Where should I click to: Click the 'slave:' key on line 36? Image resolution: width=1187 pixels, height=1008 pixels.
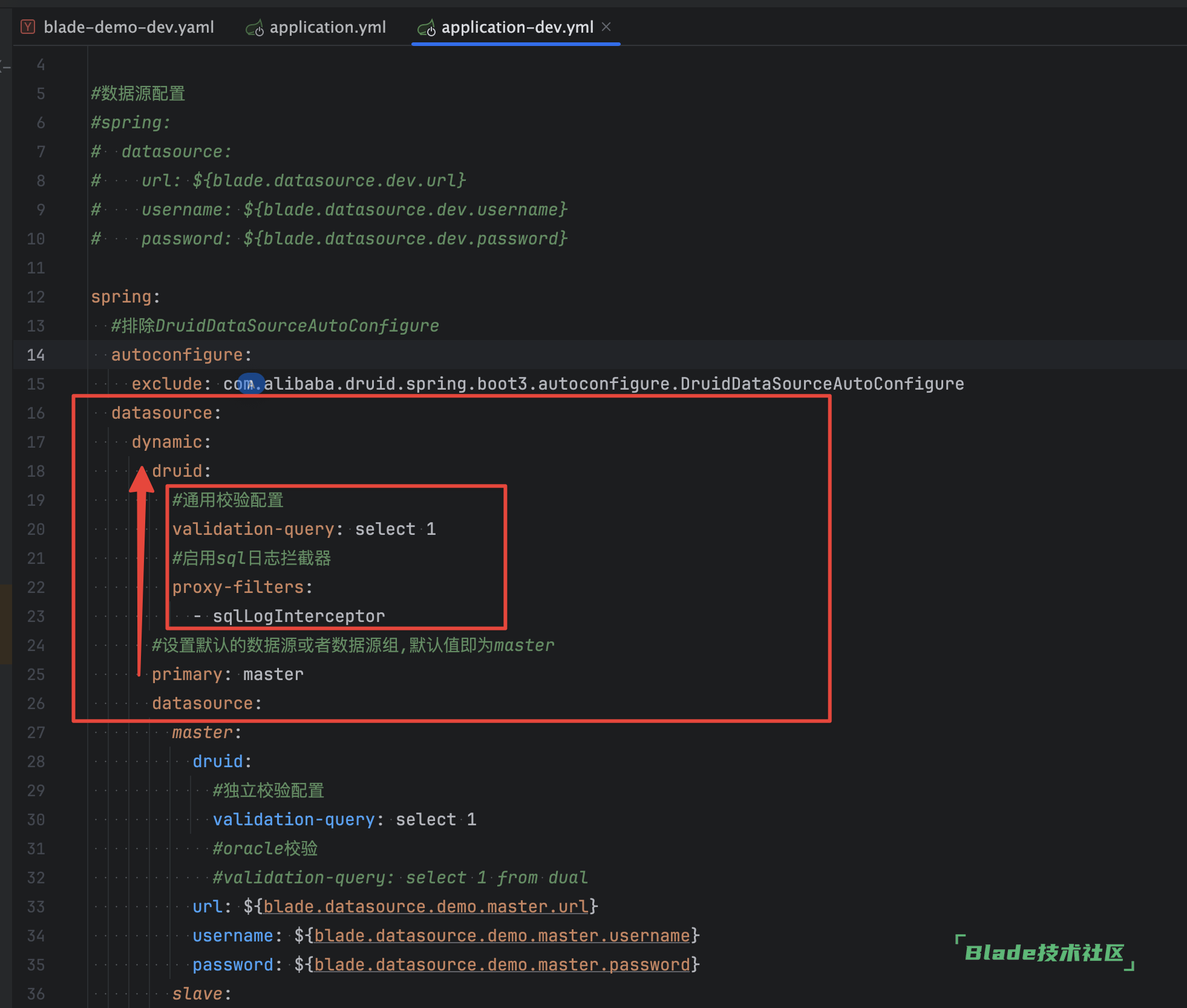(201, 993)
